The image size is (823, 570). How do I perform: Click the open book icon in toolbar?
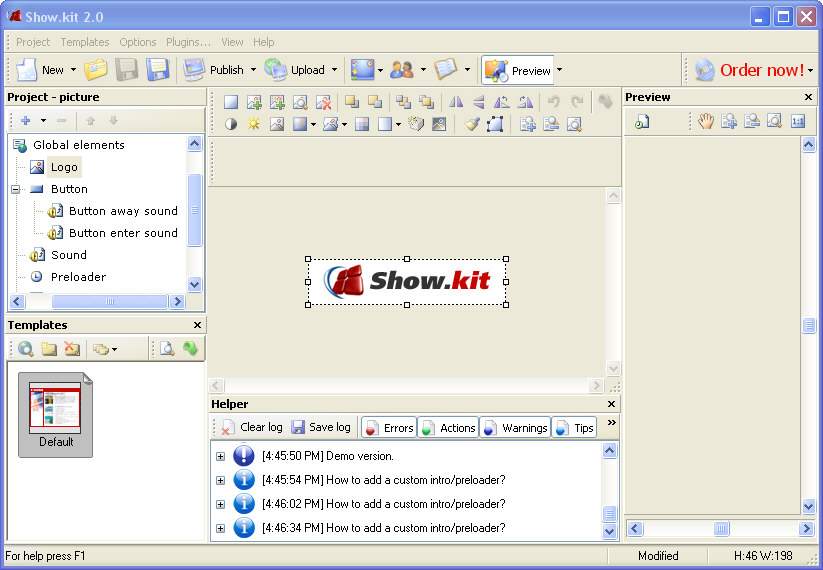click(x=446, y=70)
